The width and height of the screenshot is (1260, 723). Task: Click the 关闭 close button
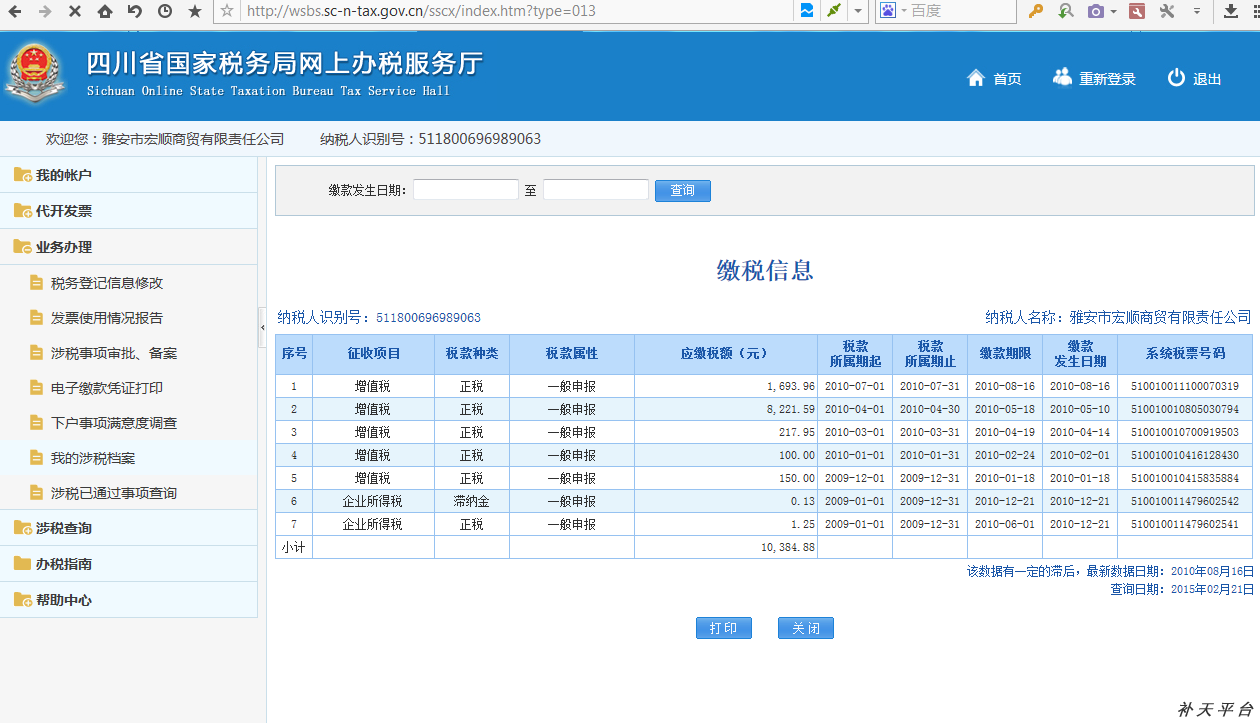[806, 628]
